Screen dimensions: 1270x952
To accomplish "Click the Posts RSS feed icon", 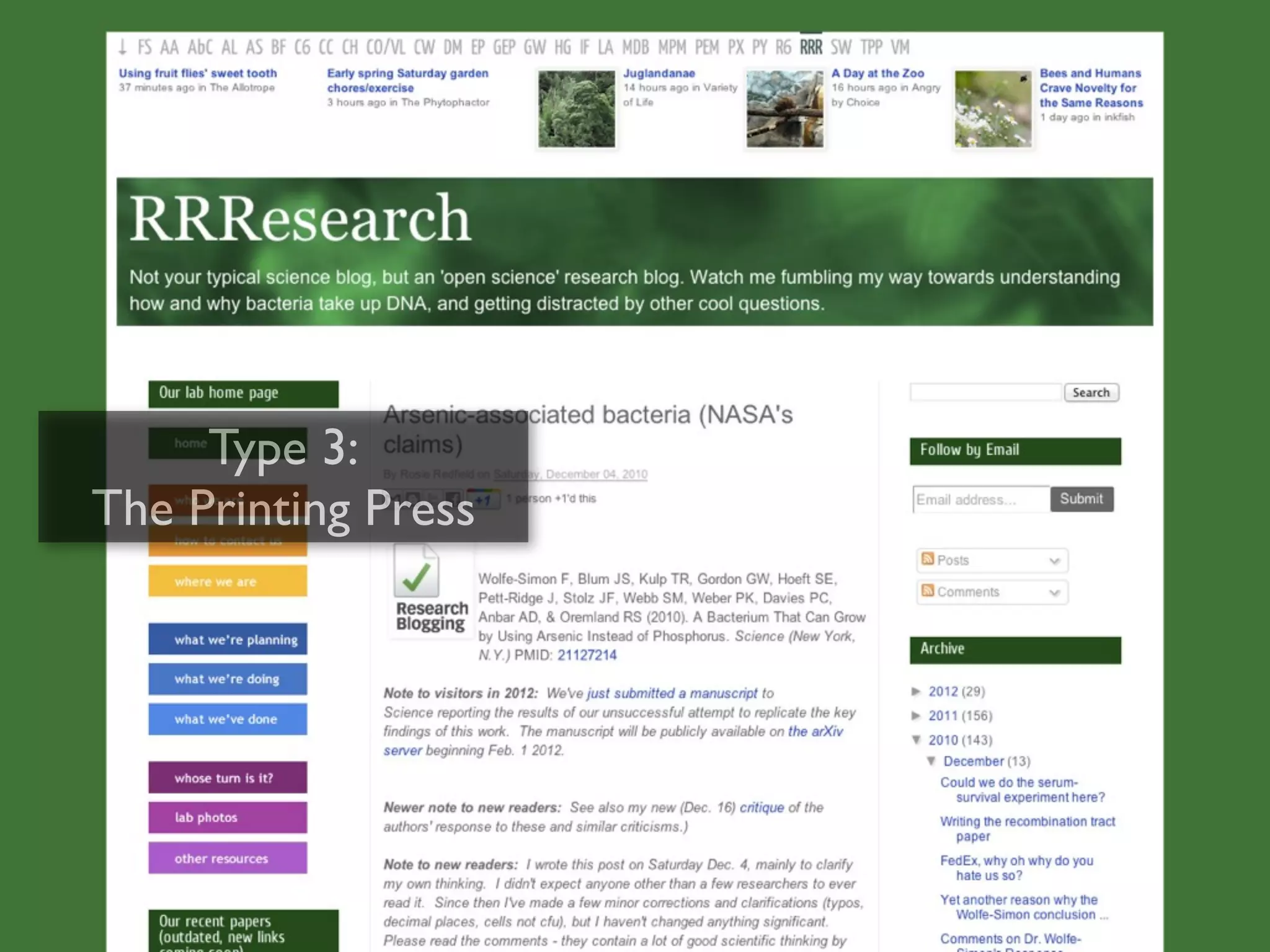I will pyautogui.click(x=928, y=559).
